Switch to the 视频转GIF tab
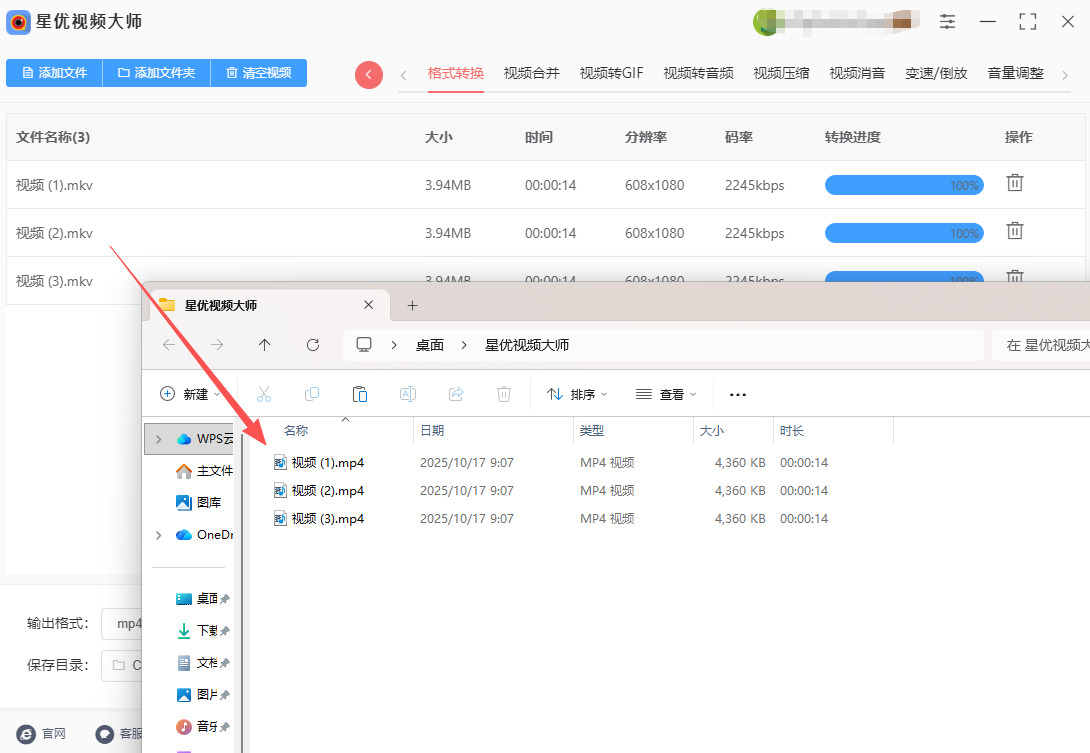Viewport: 1090px width, 753px height. pos(611,73)
